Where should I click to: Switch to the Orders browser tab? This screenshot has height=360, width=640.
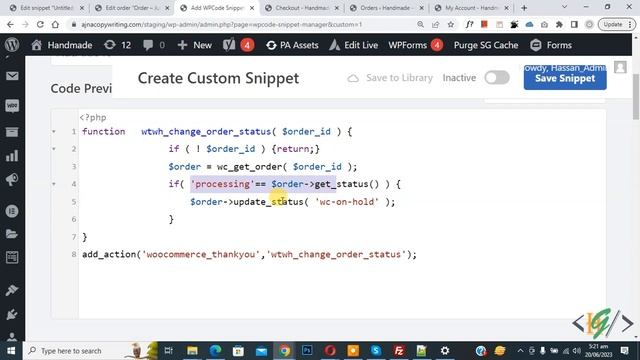coord(387,8)
